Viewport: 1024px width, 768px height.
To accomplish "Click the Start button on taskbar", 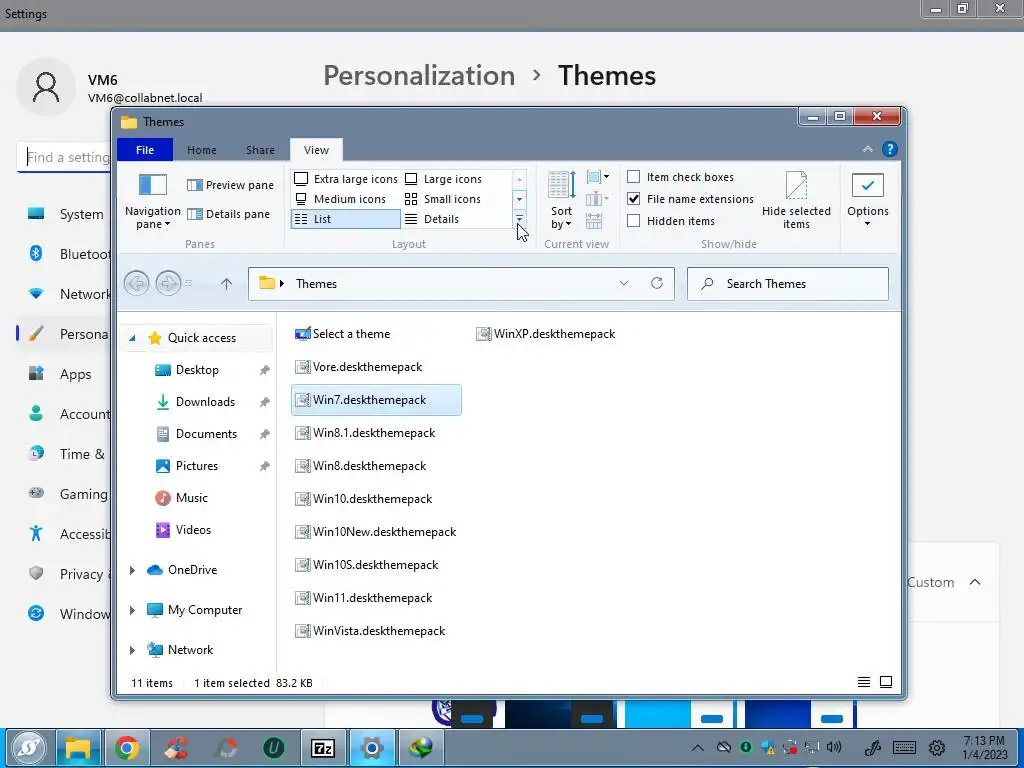I will 28,748.
